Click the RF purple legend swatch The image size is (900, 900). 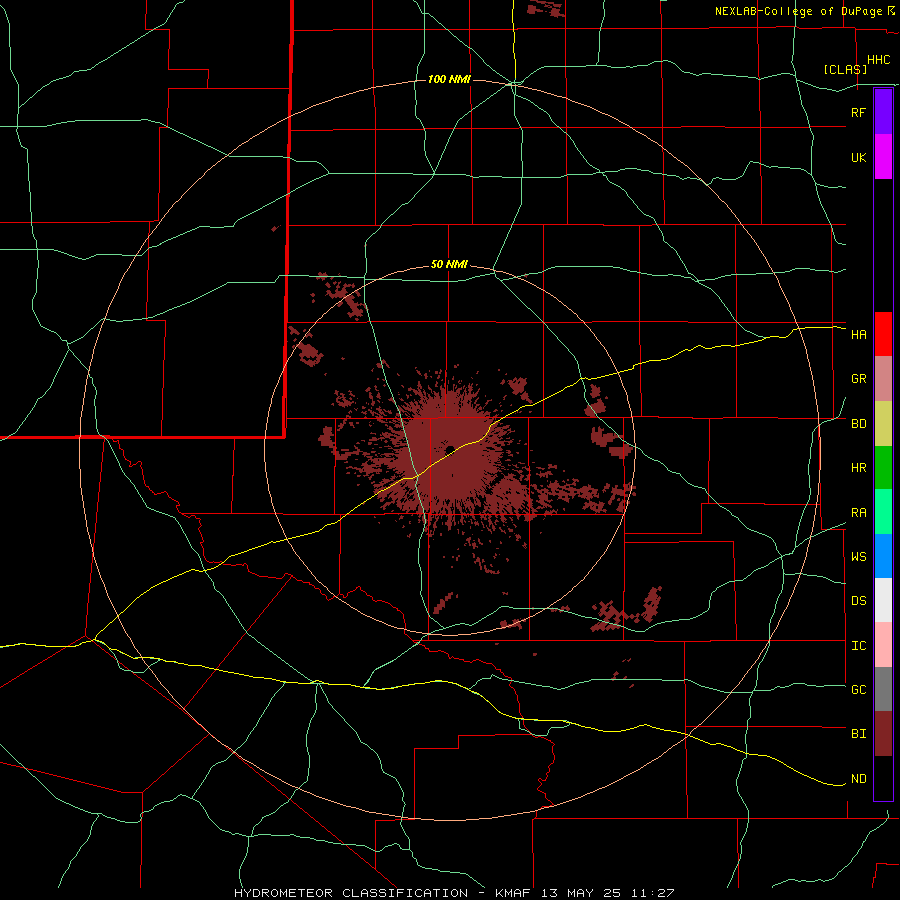coord(883,111)
